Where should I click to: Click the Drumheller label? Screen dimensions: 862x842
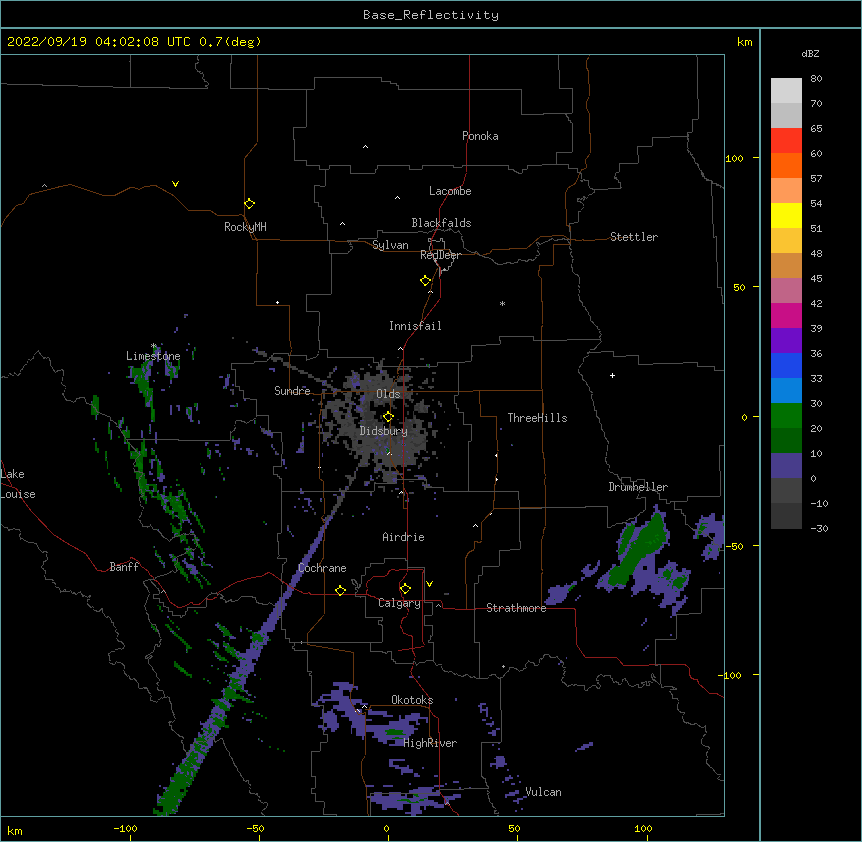[638, 487]
